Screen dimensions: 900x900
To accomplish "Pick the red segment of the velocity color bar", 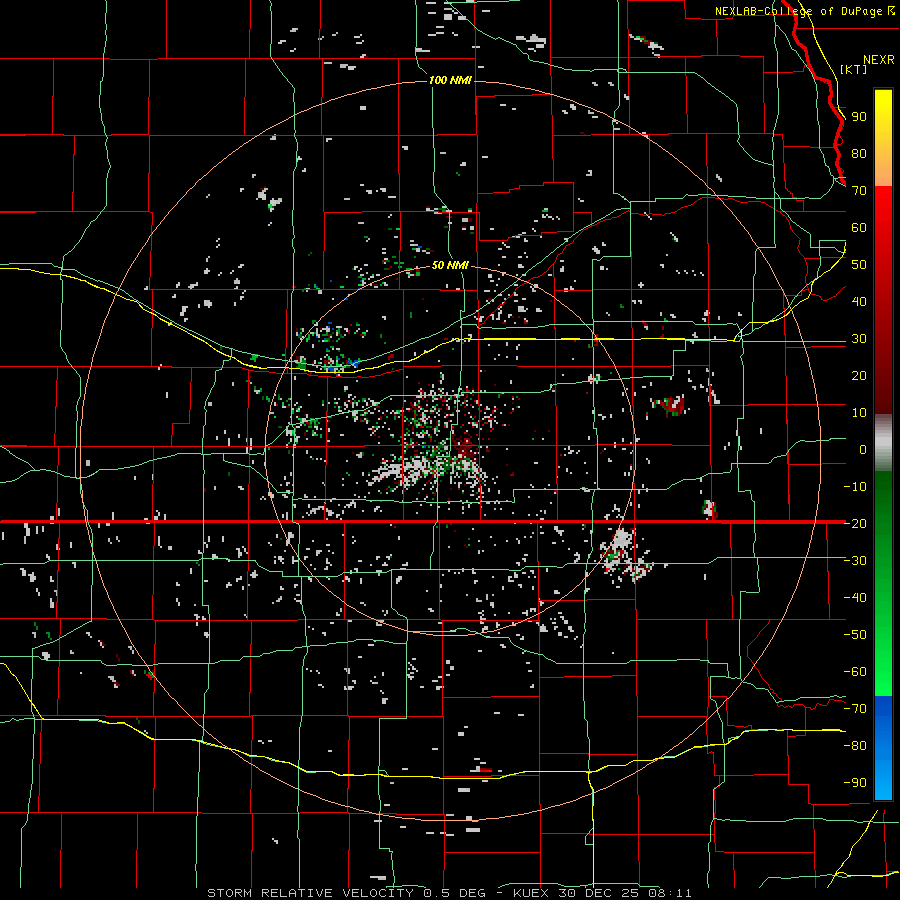I will pyautogui.click(x=883, y=300).
